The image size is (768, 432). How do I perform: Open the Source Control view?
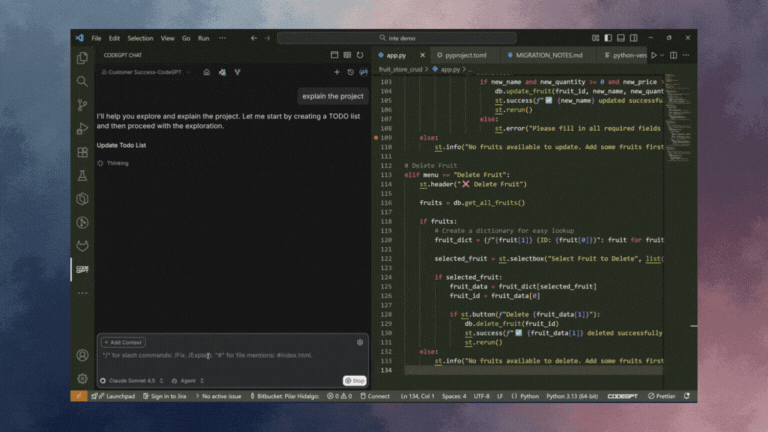point(82,105)
